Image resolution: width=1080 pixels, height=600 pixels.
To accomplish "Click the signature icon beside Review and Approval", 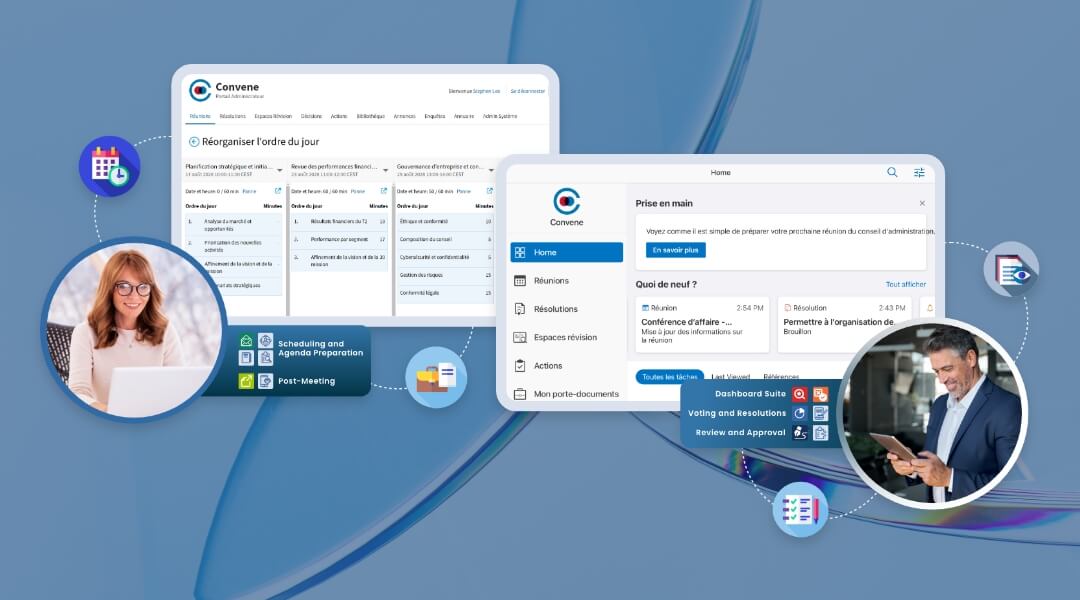I will point(799,433).
